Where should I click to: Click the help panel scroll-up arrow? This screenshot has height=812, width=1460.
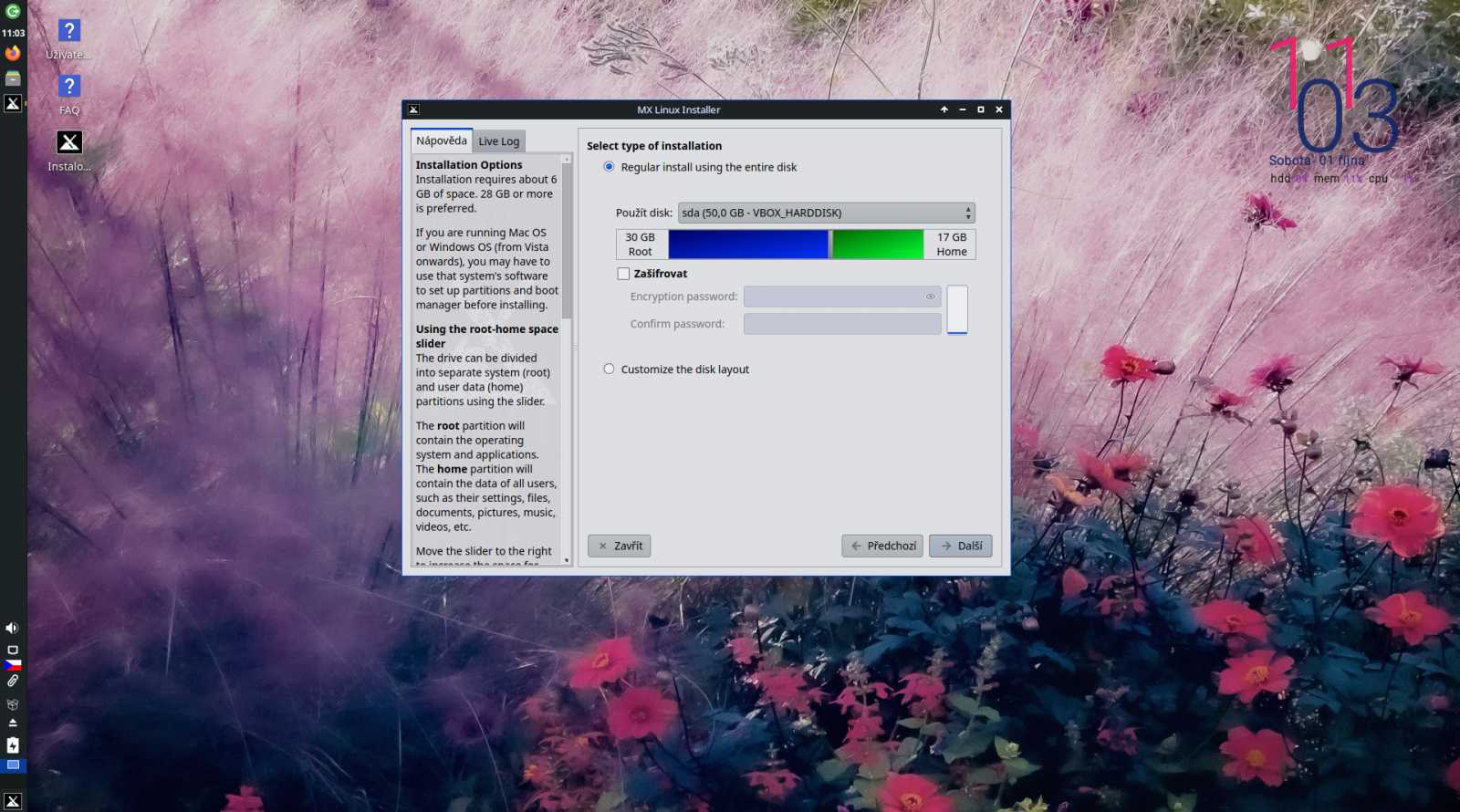pos(567,160)
